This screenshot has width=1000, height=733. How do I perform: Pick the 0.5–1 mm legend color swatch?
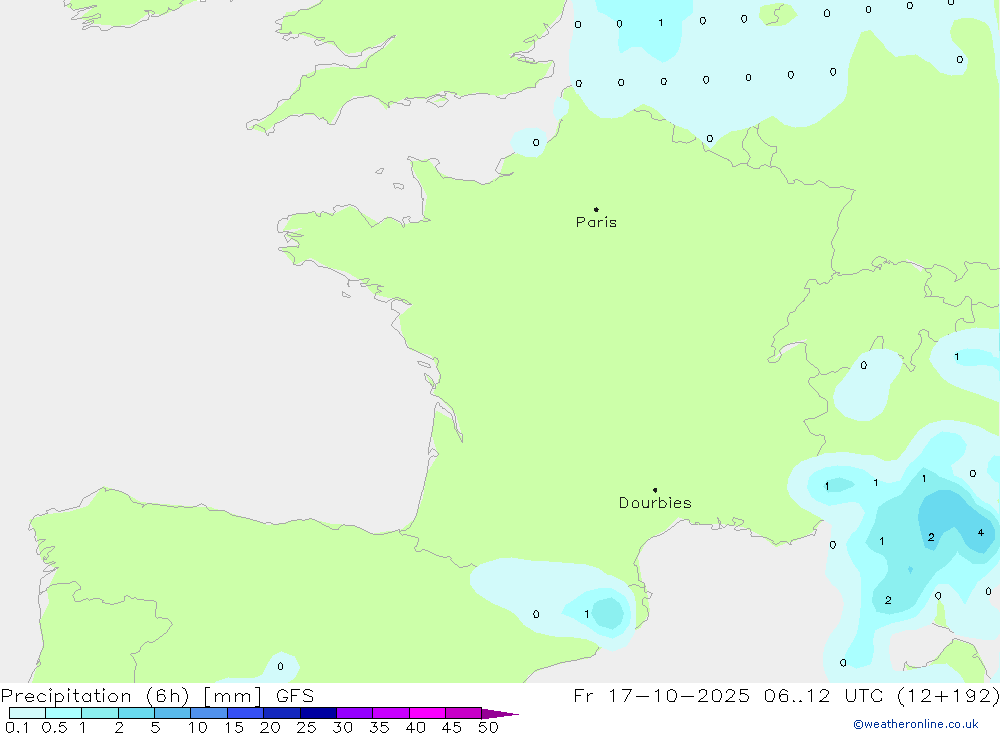pyautogui.click(x=64, y=713)
